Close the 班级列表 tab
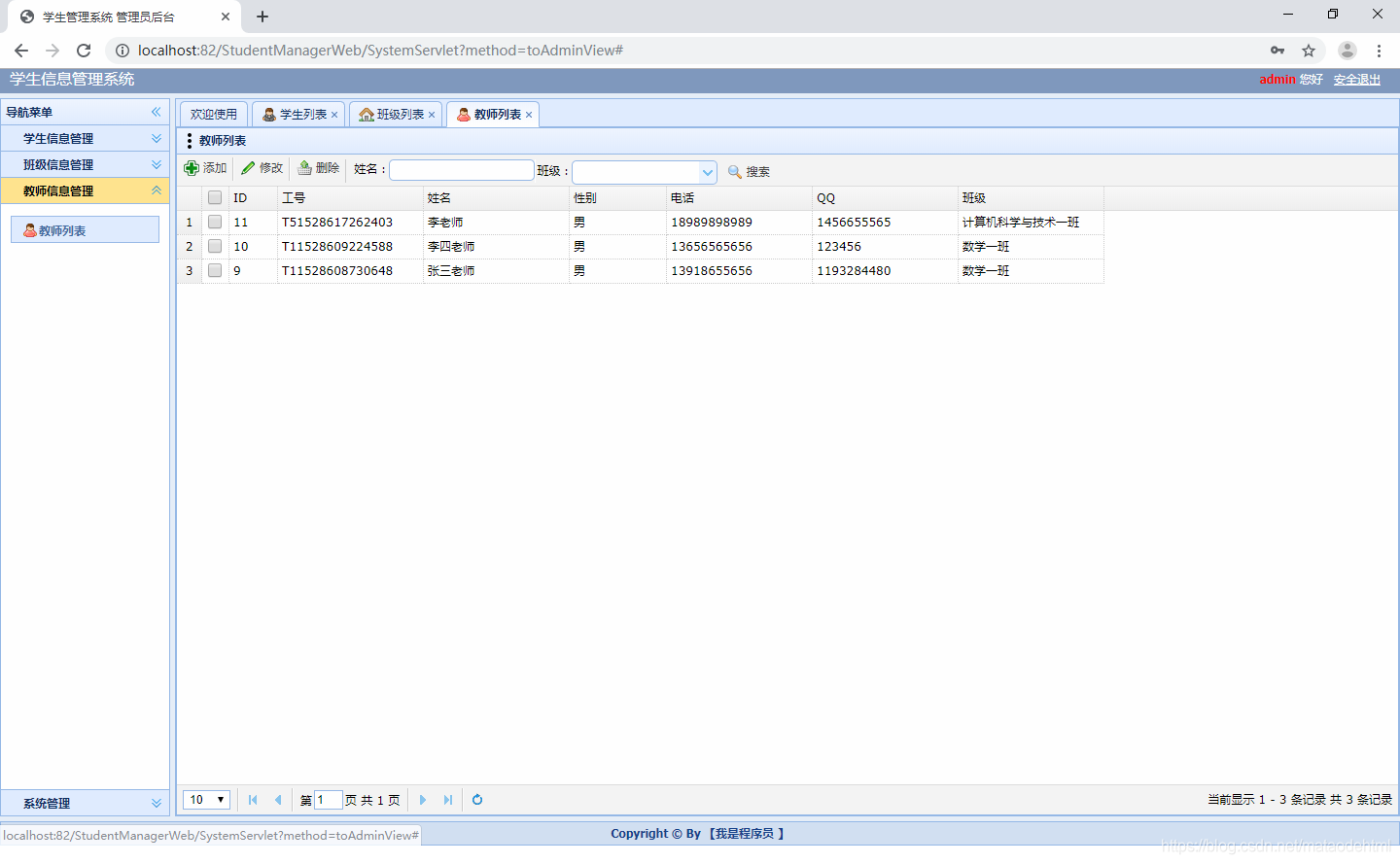Image resolution: width=1400 pixels, height=864 pixels. coord(432,115)
